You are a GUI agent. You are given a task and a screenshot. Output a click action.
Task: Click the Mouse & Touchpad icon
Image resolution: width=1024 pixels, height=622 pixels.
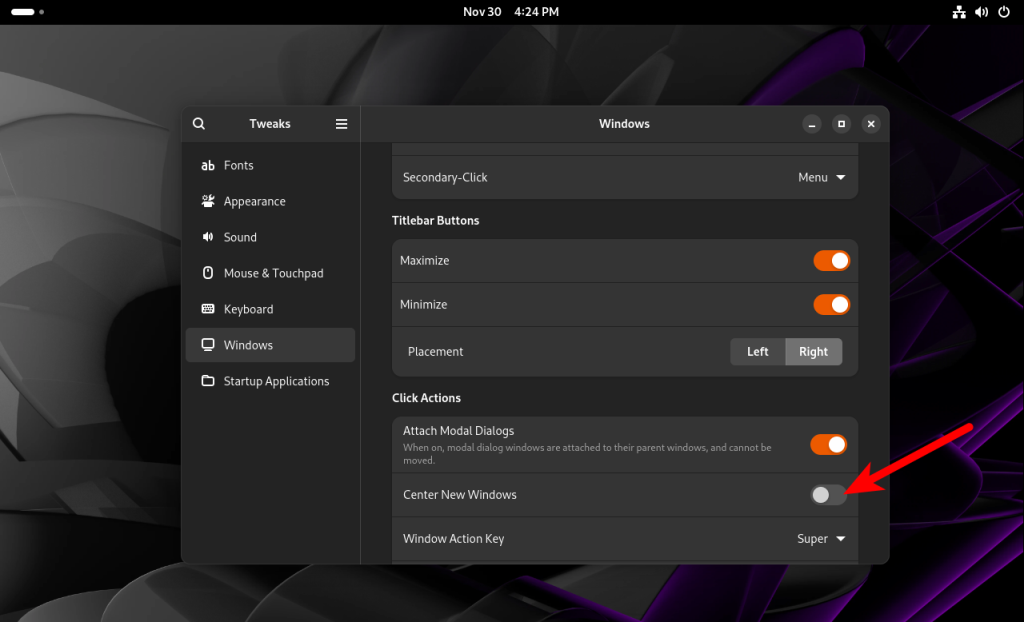pyautogui.click(x=208, y=273)
